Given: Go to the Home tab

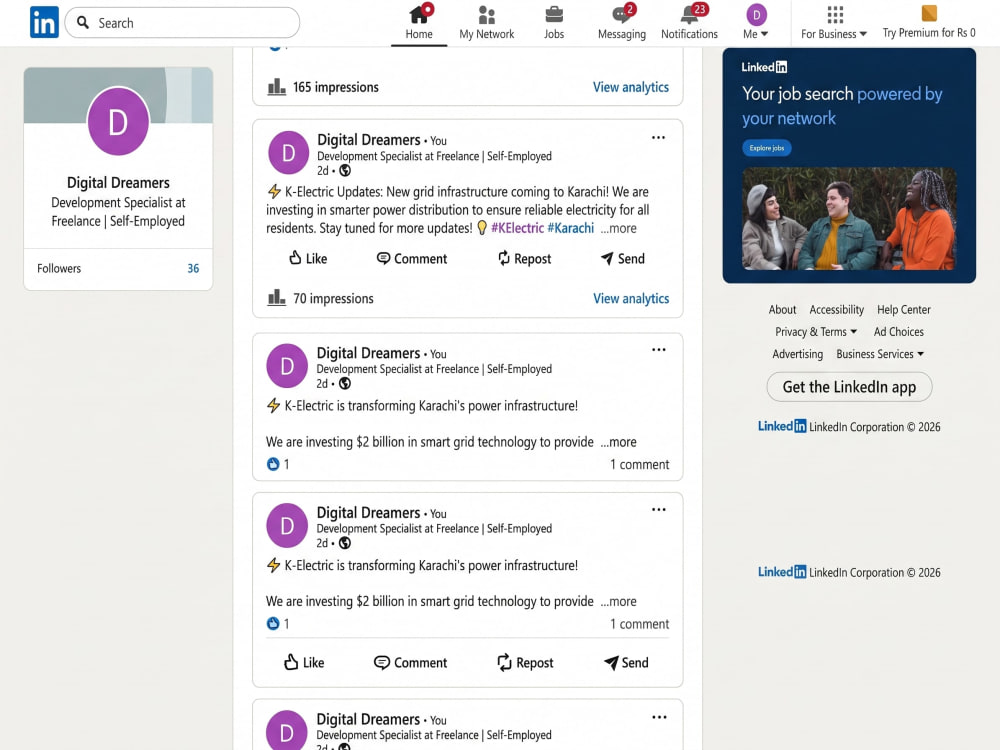Looking at the screenshot, I should 419,23.
